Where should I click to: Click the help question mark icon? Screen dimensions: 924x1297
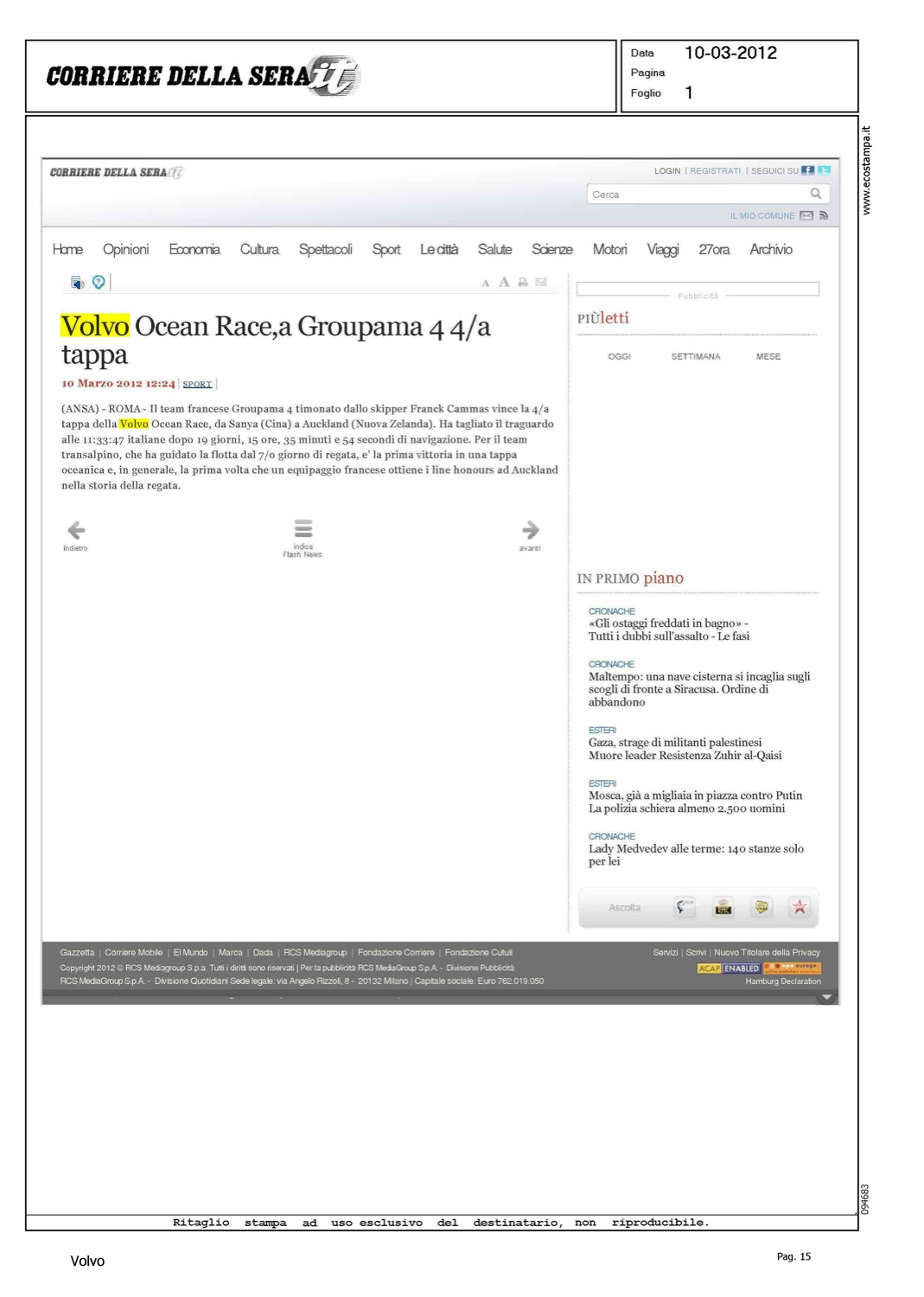pyautogui.click(x=99, y=282)
